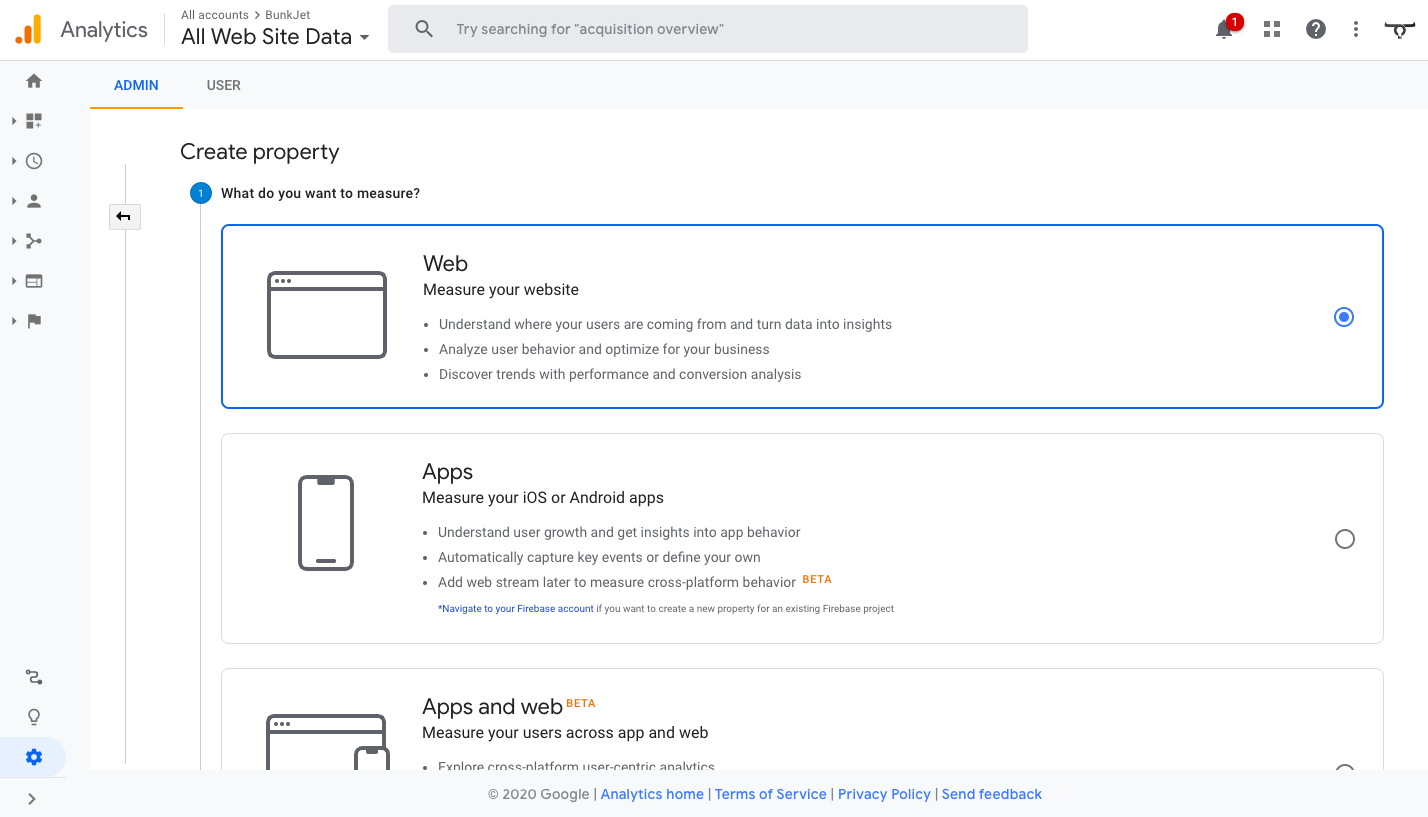1428x817 pixels.
Task: Select the Apps and web card
Action: tap(801, 722)
